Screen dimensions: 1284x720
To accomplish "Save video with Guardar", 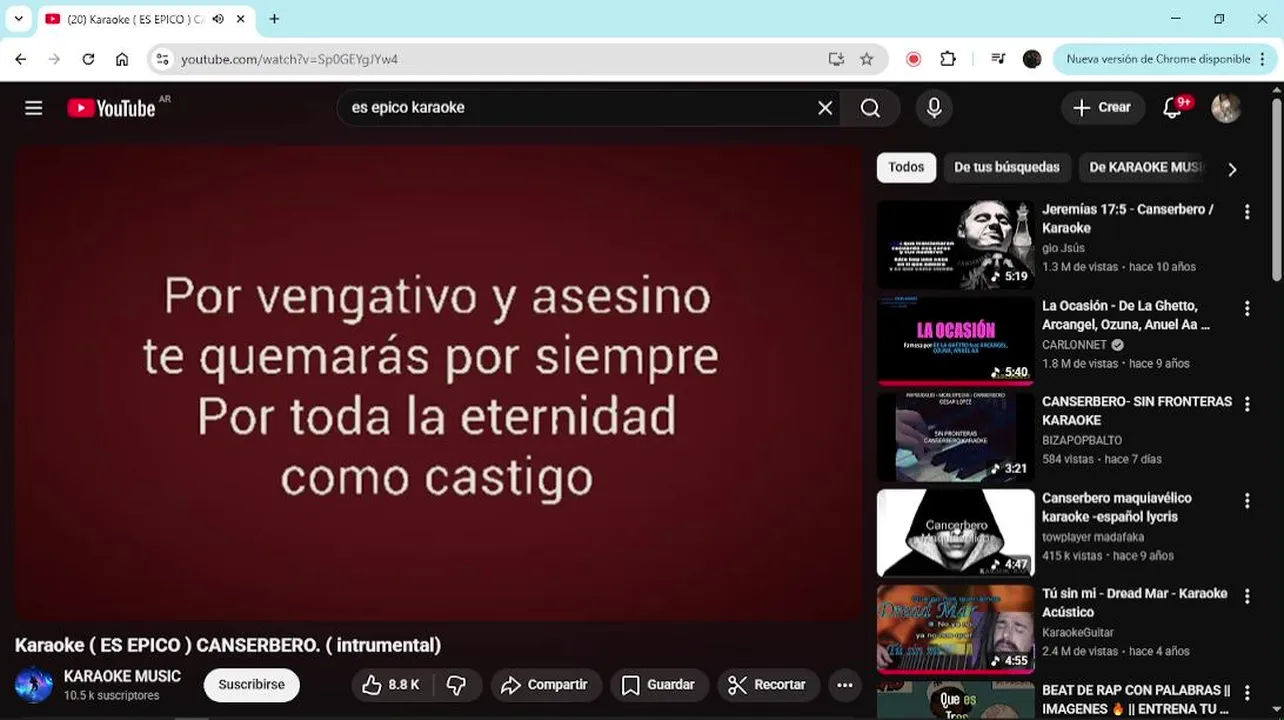I will [659, 685].
